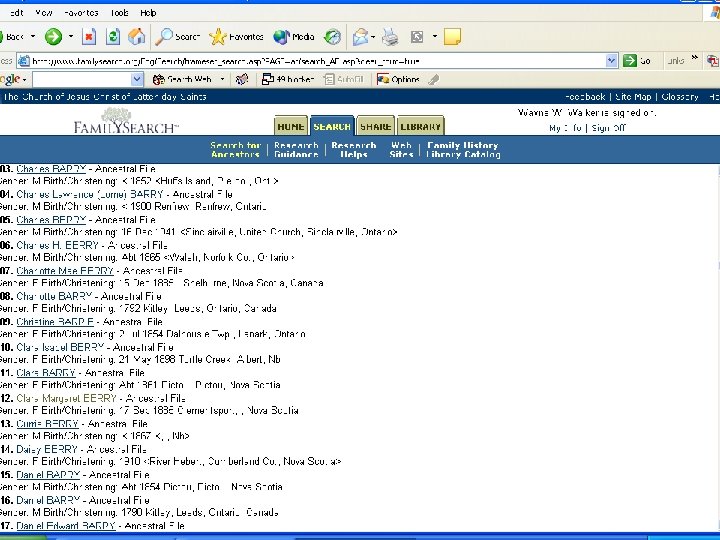This screenshot has width=720, height=540.
Task: Click the yellow note icon in toolbar
Action: 452,37
